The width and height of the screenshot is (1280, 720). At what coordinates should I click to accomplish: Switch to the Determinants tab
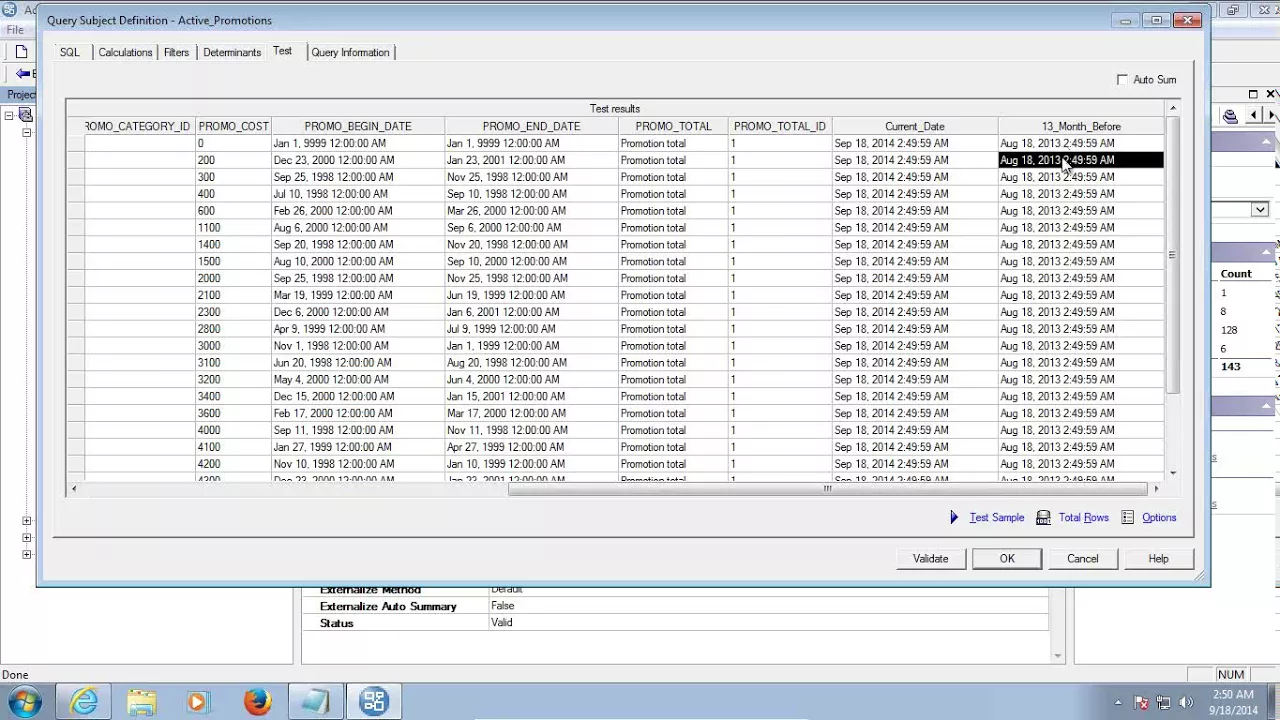point(232,52)
